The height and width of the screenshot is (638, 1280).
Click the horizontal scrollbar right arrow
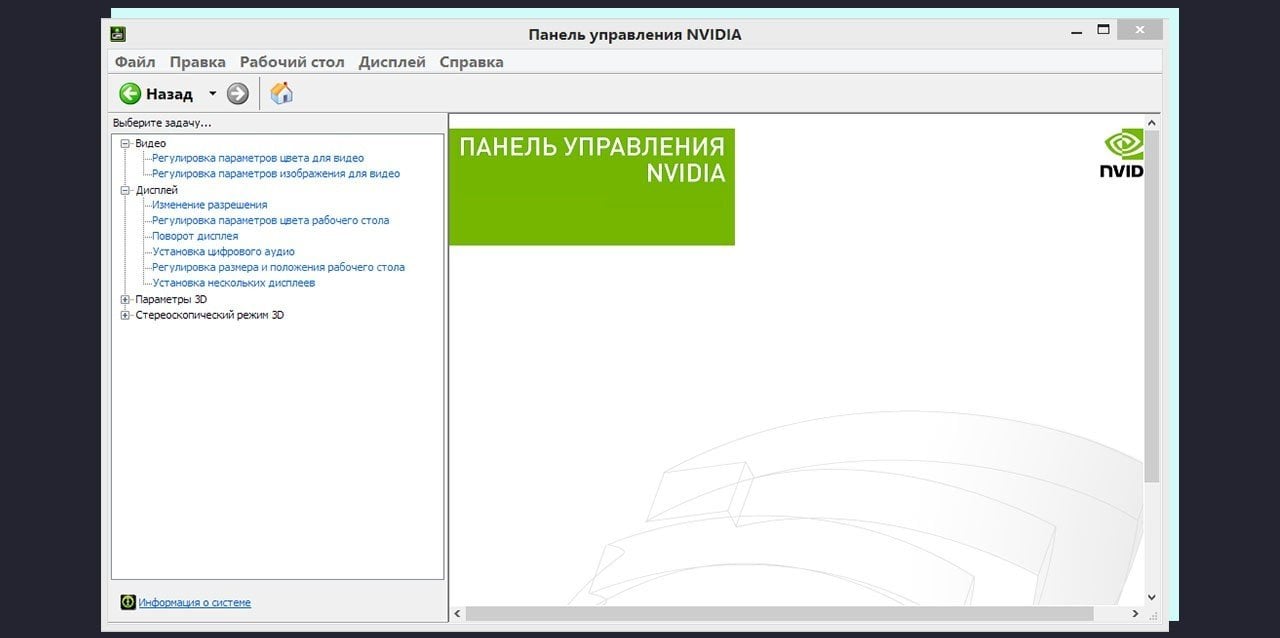(x=1136, y=613)
